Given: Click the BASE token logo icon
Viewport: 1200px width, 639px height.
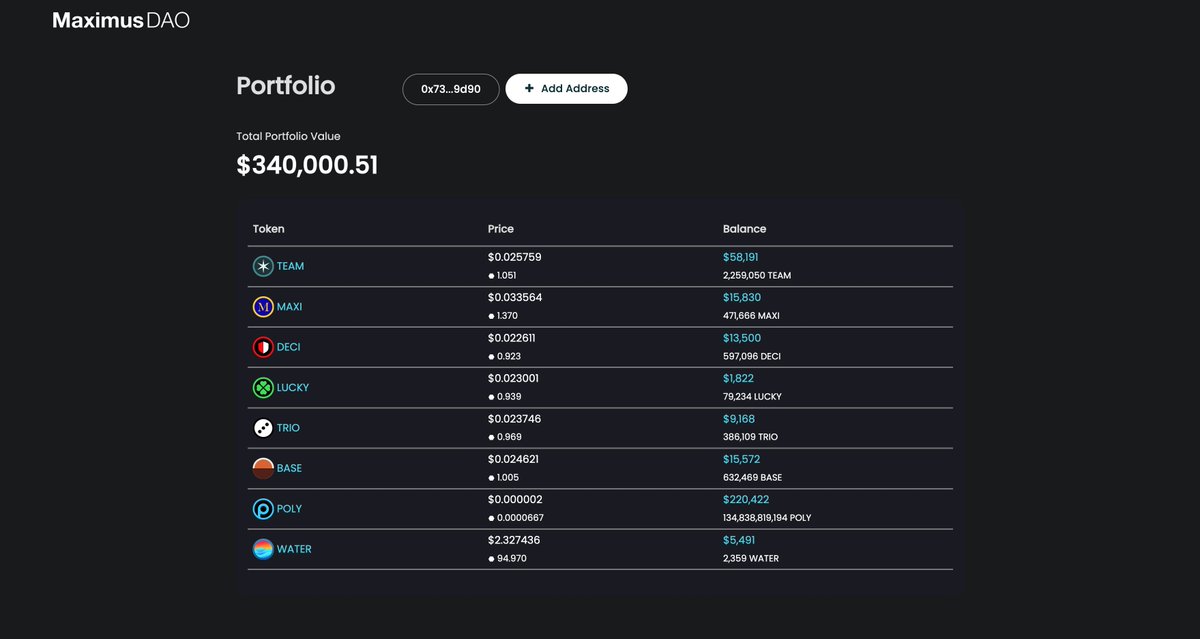Looking at the screenshot, I should 261,467.
